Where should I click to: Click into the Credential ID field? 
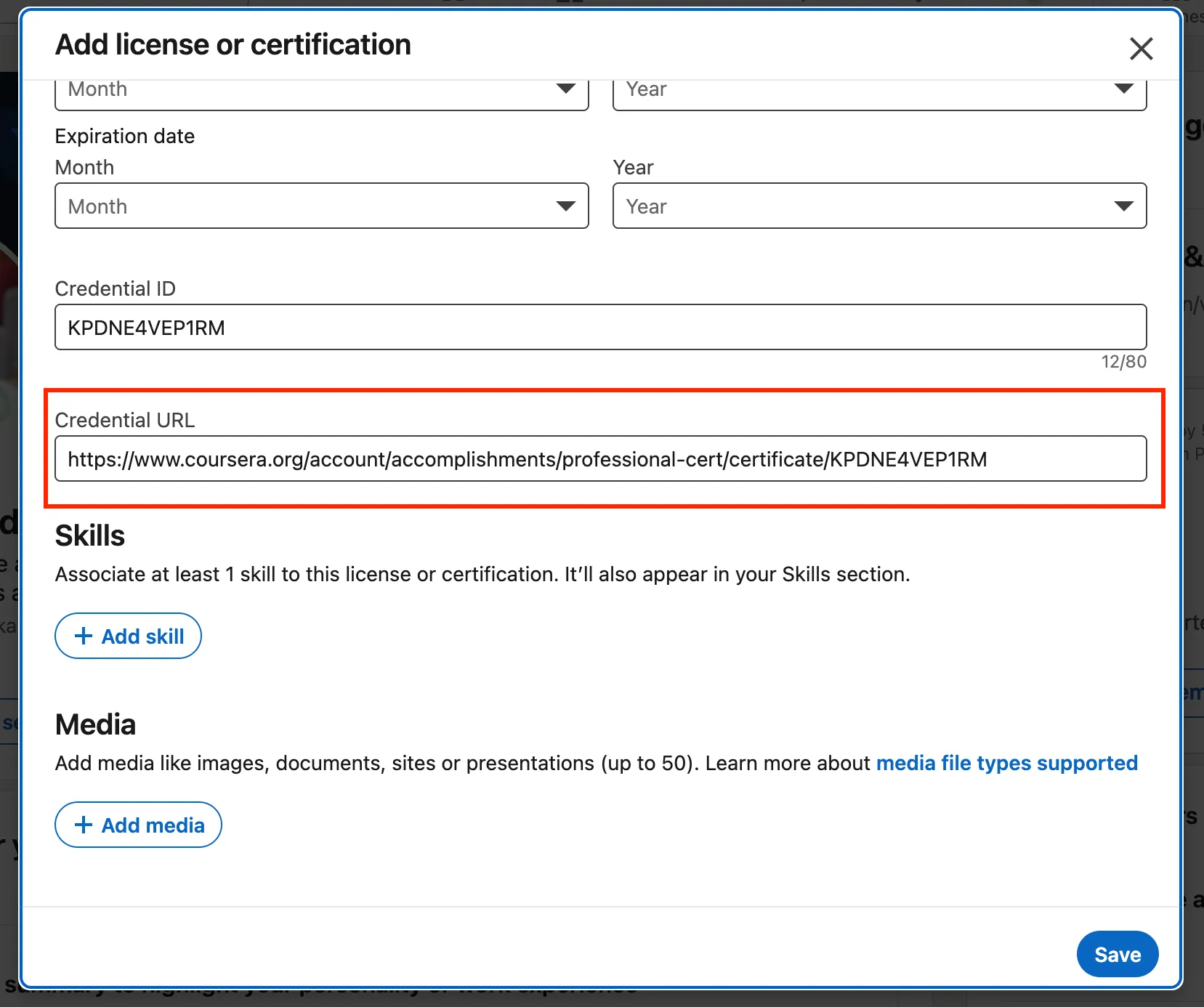(601, 327)
